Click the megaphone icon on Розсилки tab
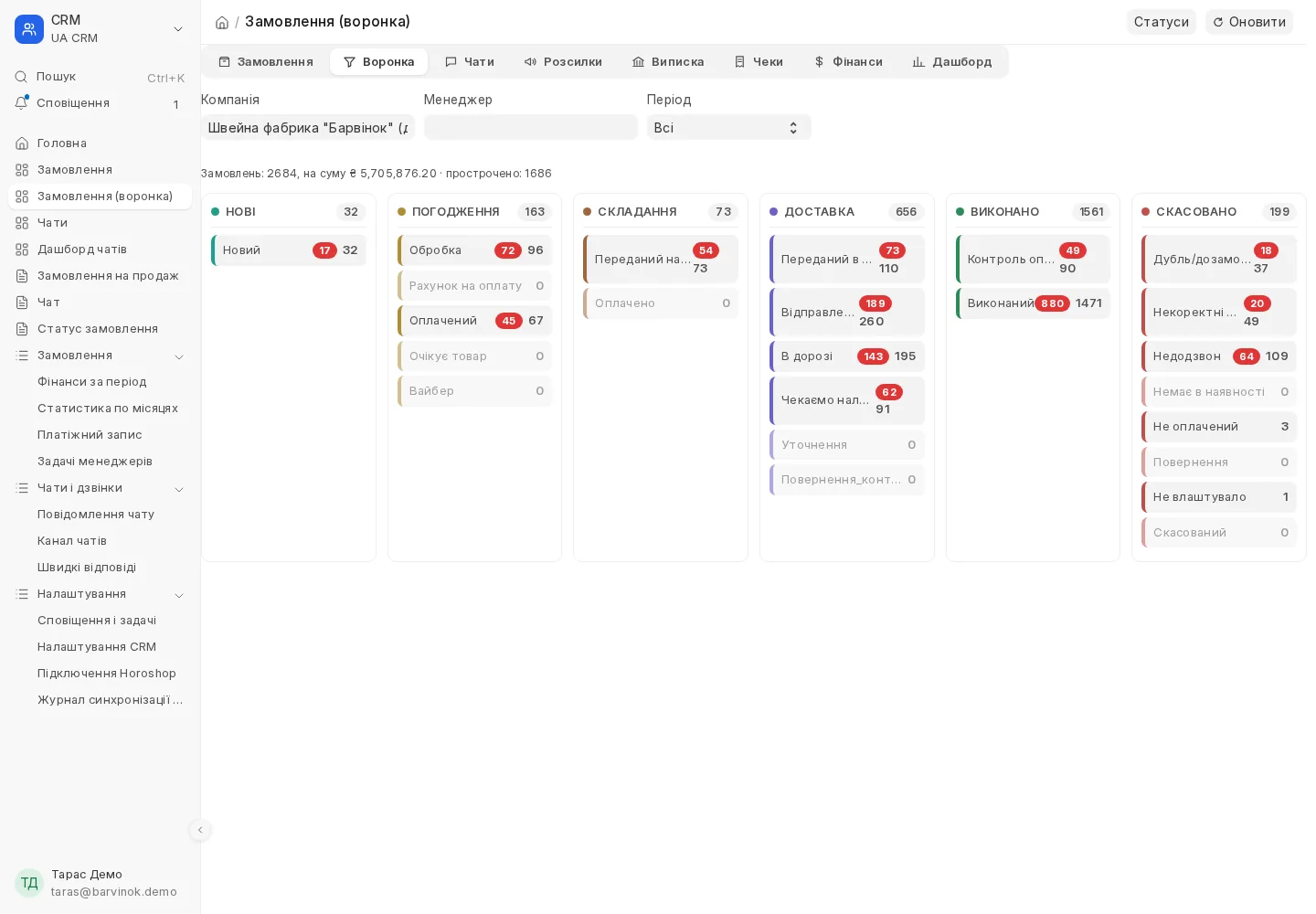 click(530, 62)
